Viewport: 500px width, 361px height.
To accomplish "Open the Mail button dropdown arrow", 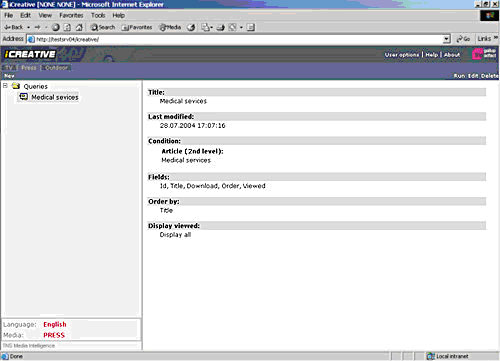I will click(211, 27).
